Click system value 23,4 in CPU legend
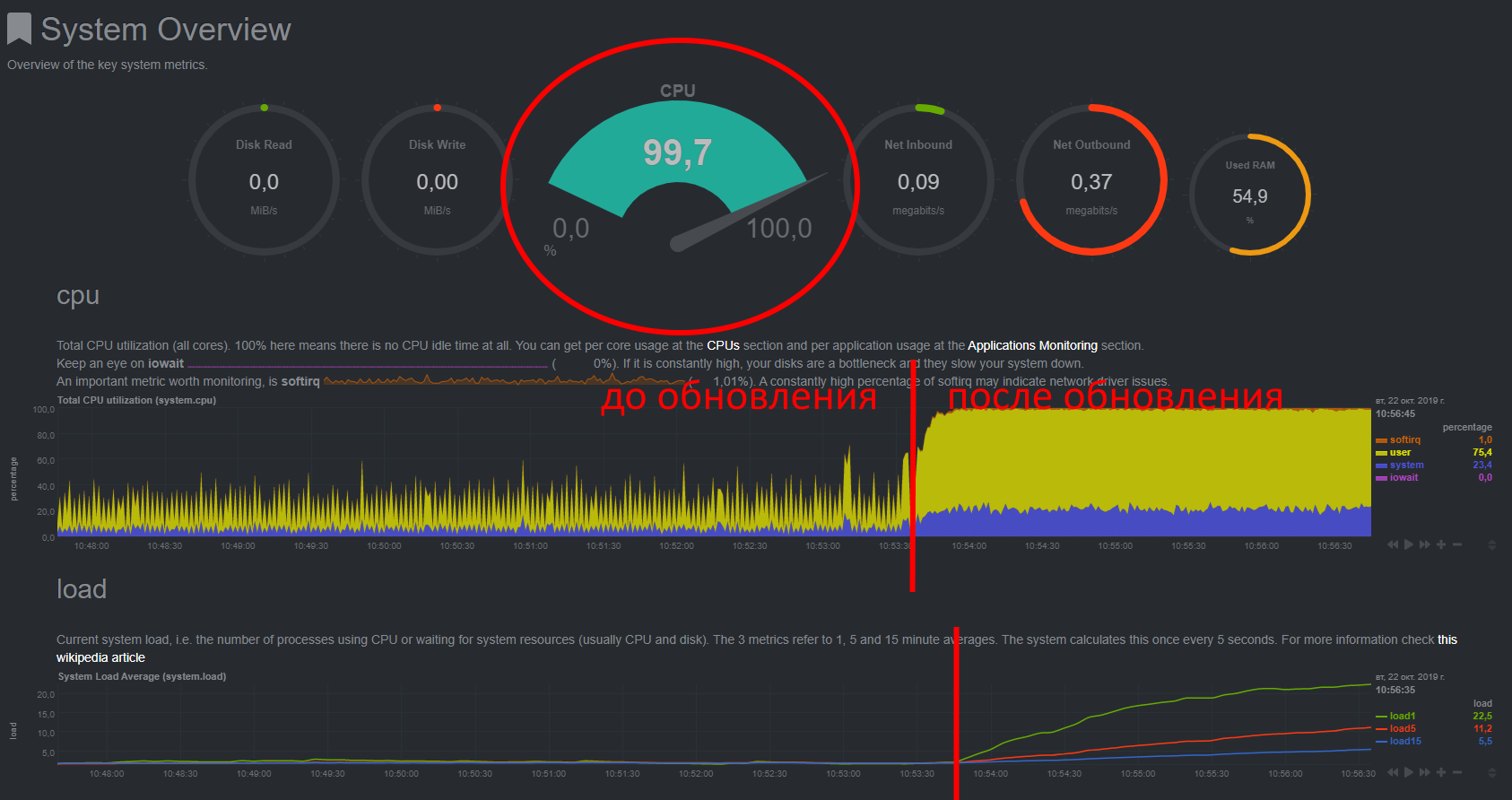Screen dimensions: 1512x800 (1482, 465)
